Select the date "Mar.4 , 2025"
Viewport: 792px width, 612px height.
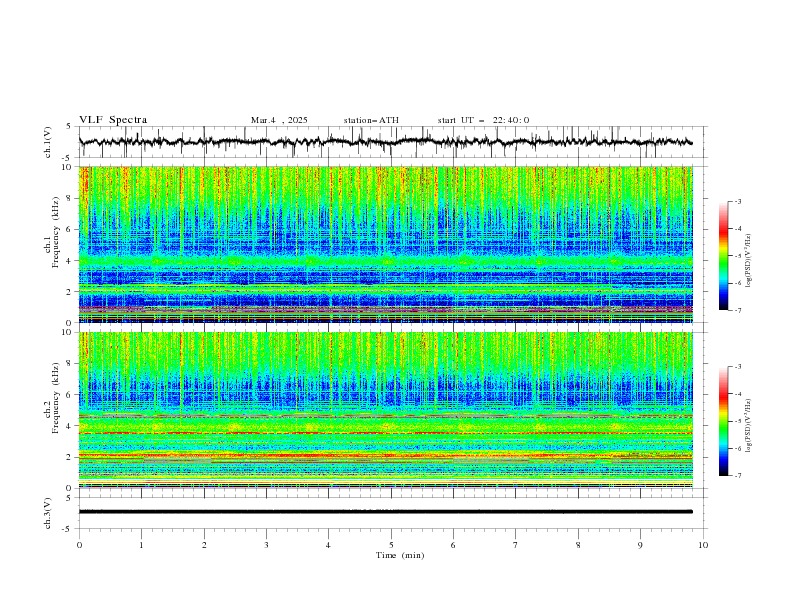click(x=279, y=120)
